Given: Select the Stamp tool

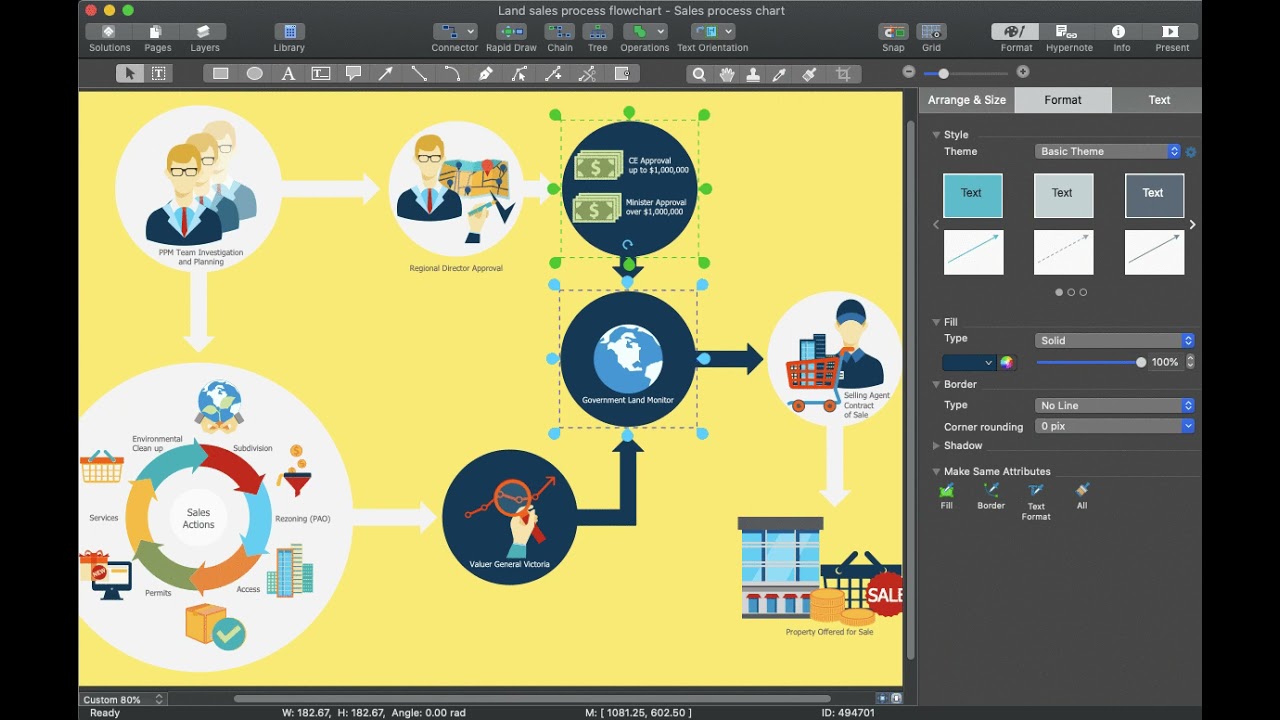Looking at the screenshot, I should (753, 73).
